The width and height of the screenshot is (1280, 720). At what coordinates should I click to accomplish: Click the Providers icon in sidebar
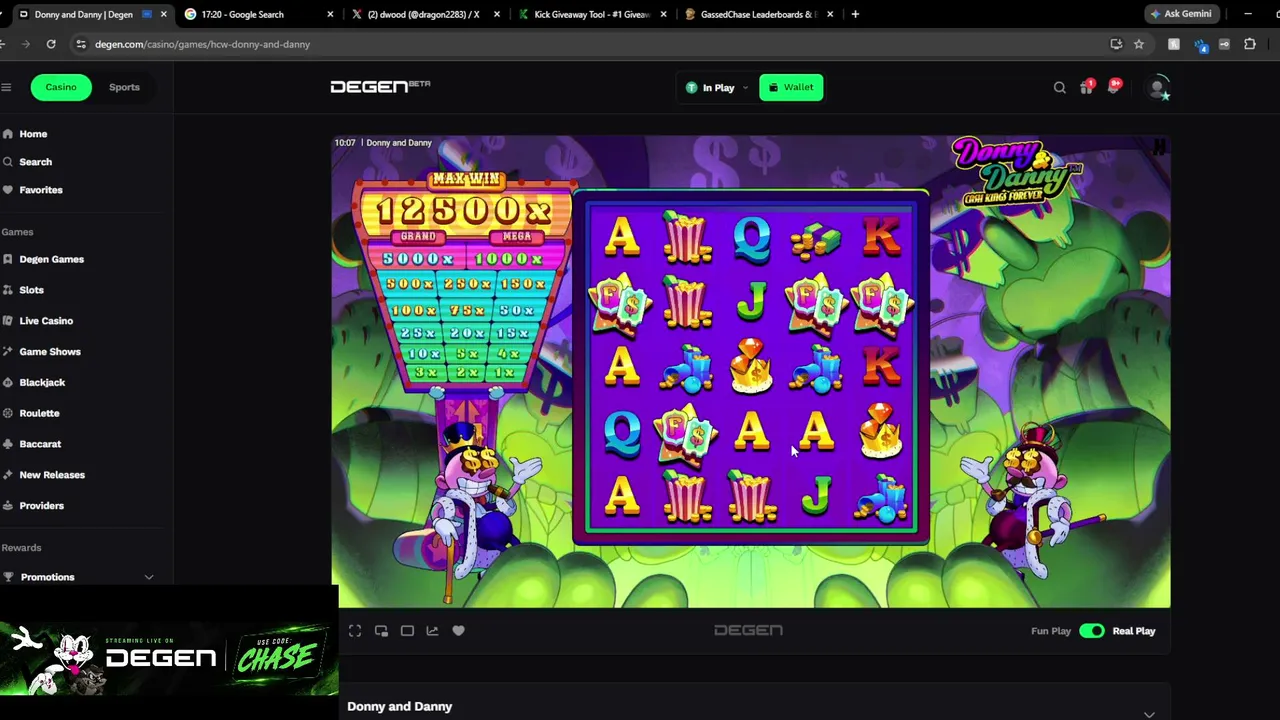click(x=8, y=506)
